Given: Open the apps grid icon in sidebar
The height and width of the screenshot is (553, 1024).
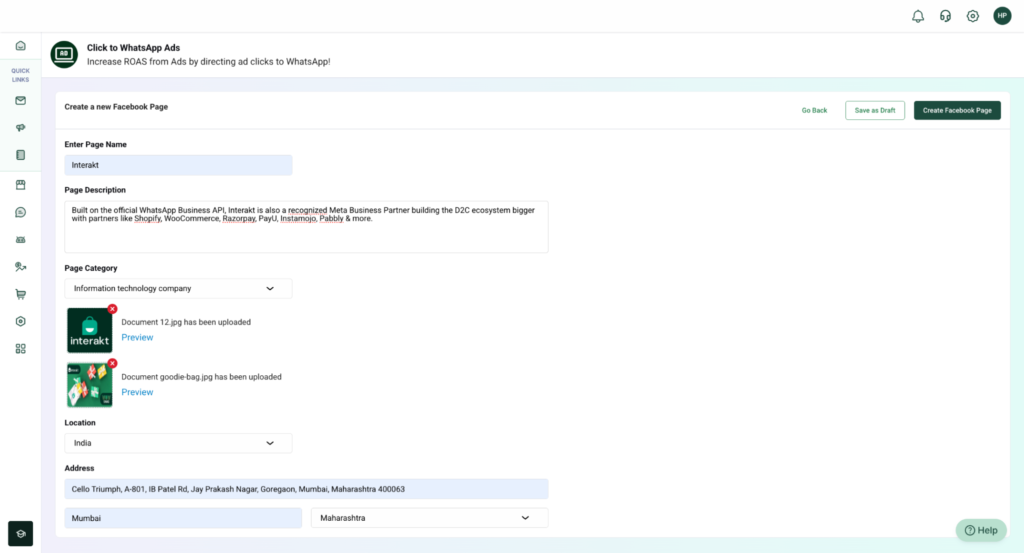Looking at the screenshot, I should click(20, 349).
